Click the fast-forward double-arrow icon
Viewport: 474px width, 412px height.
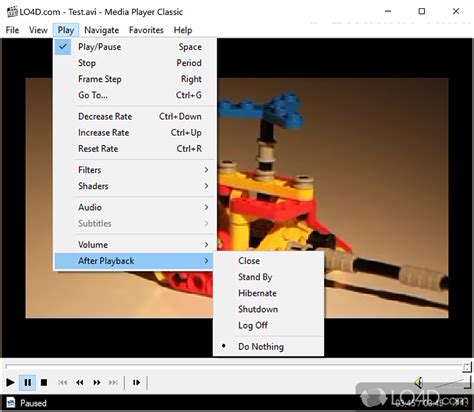97,382
